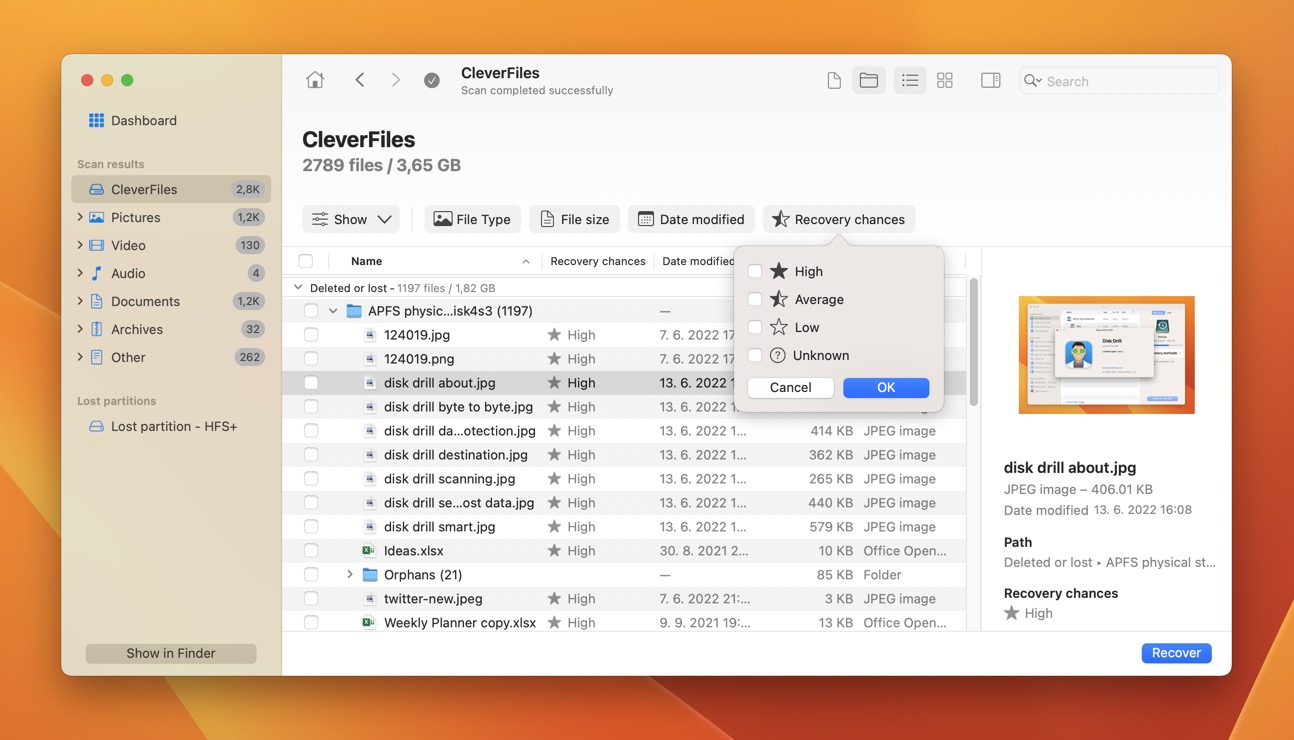This screenshot has width=1294, height=740.
Task: Sort by Recovery chances column header
Action: (x=598, y=261)
